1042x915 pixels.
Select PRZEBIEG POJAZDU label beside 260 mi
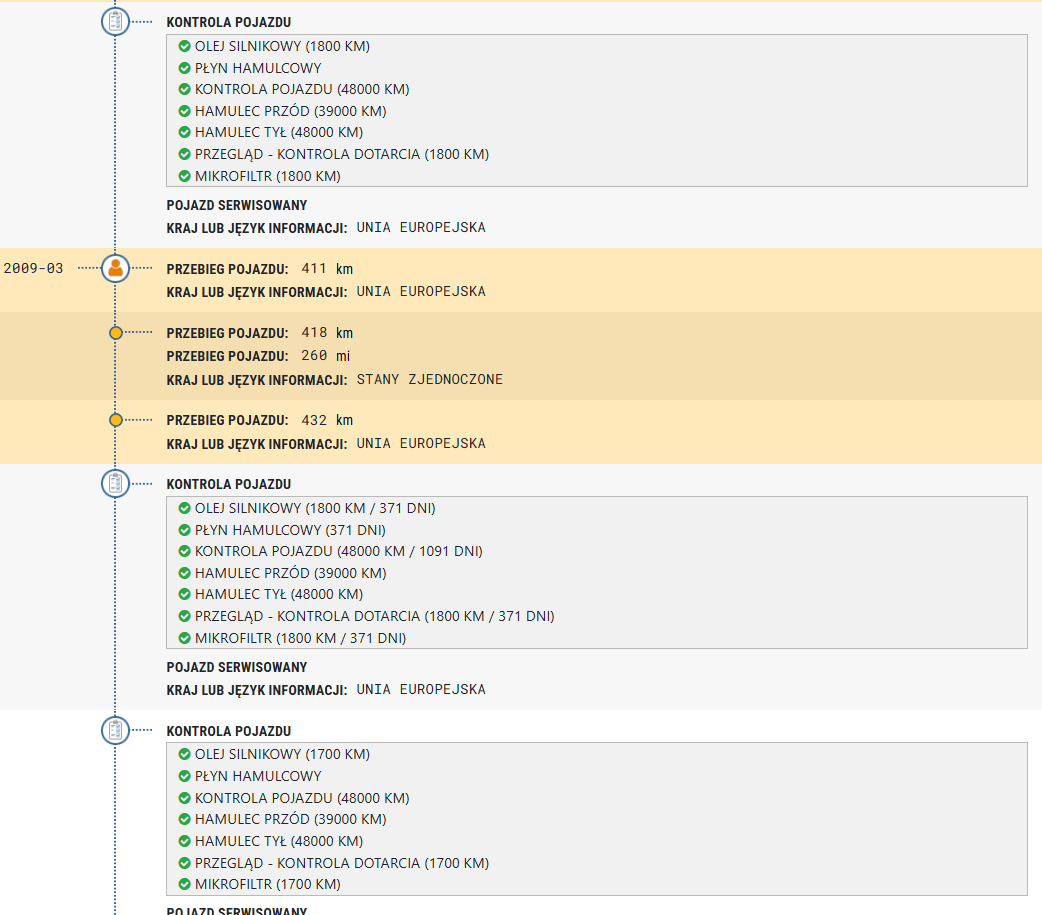point(227,356)
